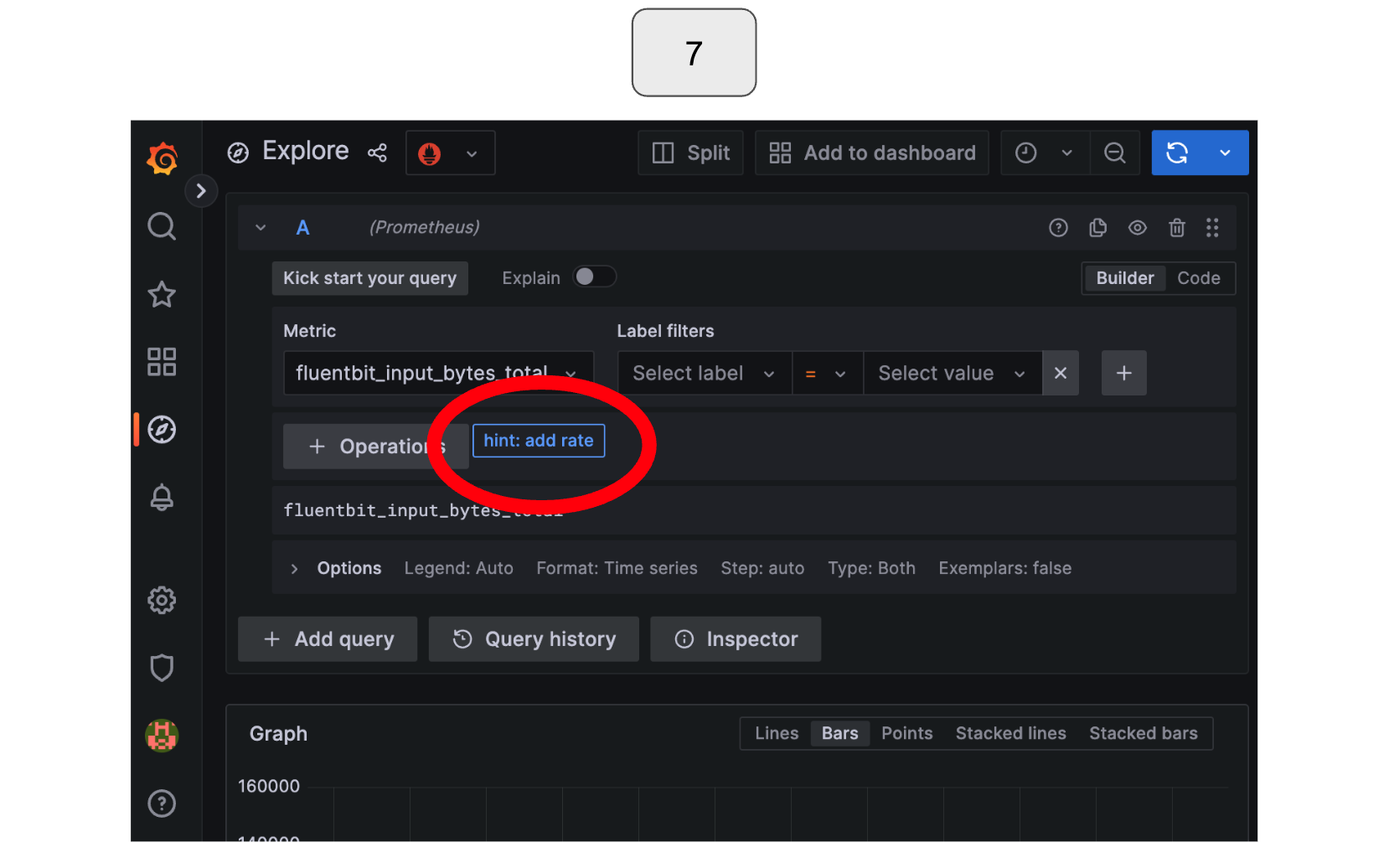Open the user profile avatar
Image resolution: width=1389 pixels, height=868 pixels.
point(162,736)
